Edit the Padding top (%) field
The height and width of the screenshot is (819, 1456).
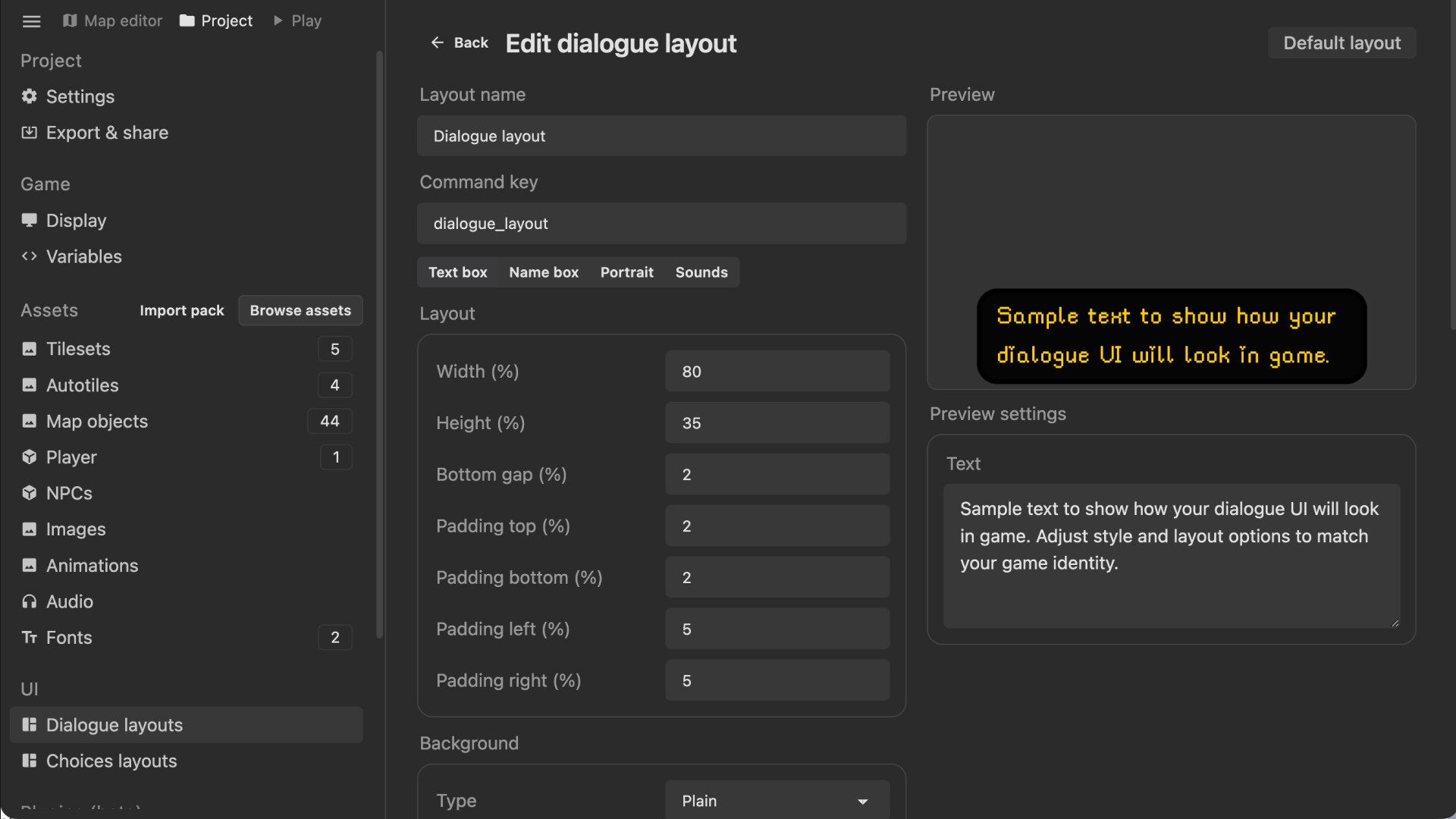(x=777, y=526)
